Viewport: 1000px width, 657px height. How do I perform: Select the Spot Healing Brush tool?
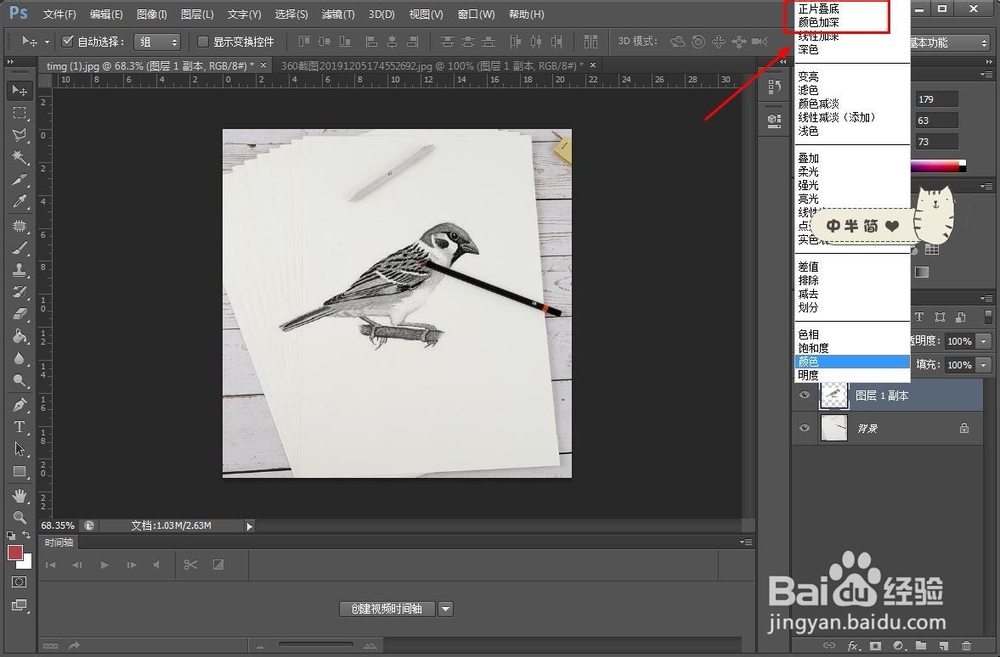click(19, 225)
